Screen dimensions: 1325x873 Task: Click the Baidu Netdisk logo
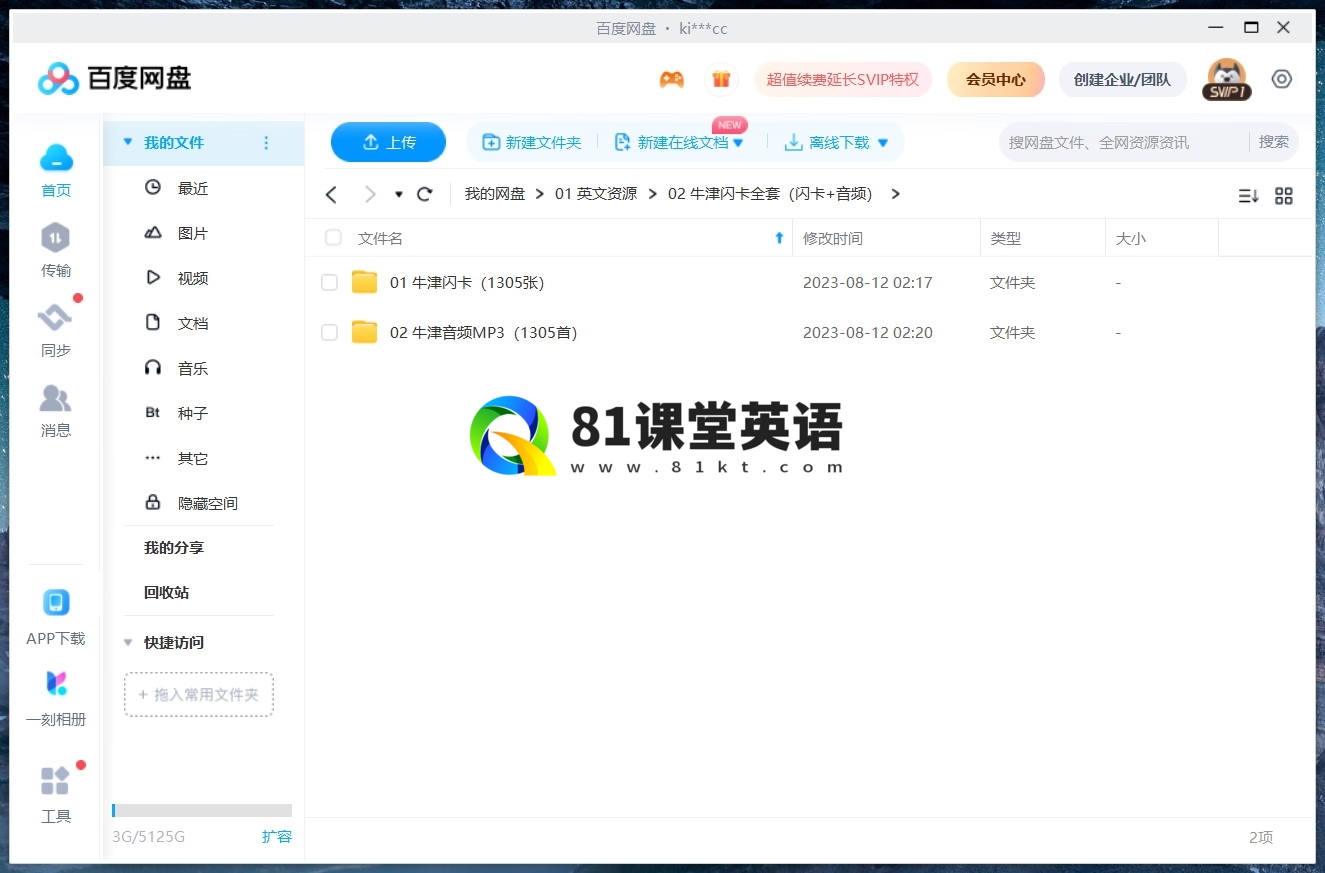114,78
